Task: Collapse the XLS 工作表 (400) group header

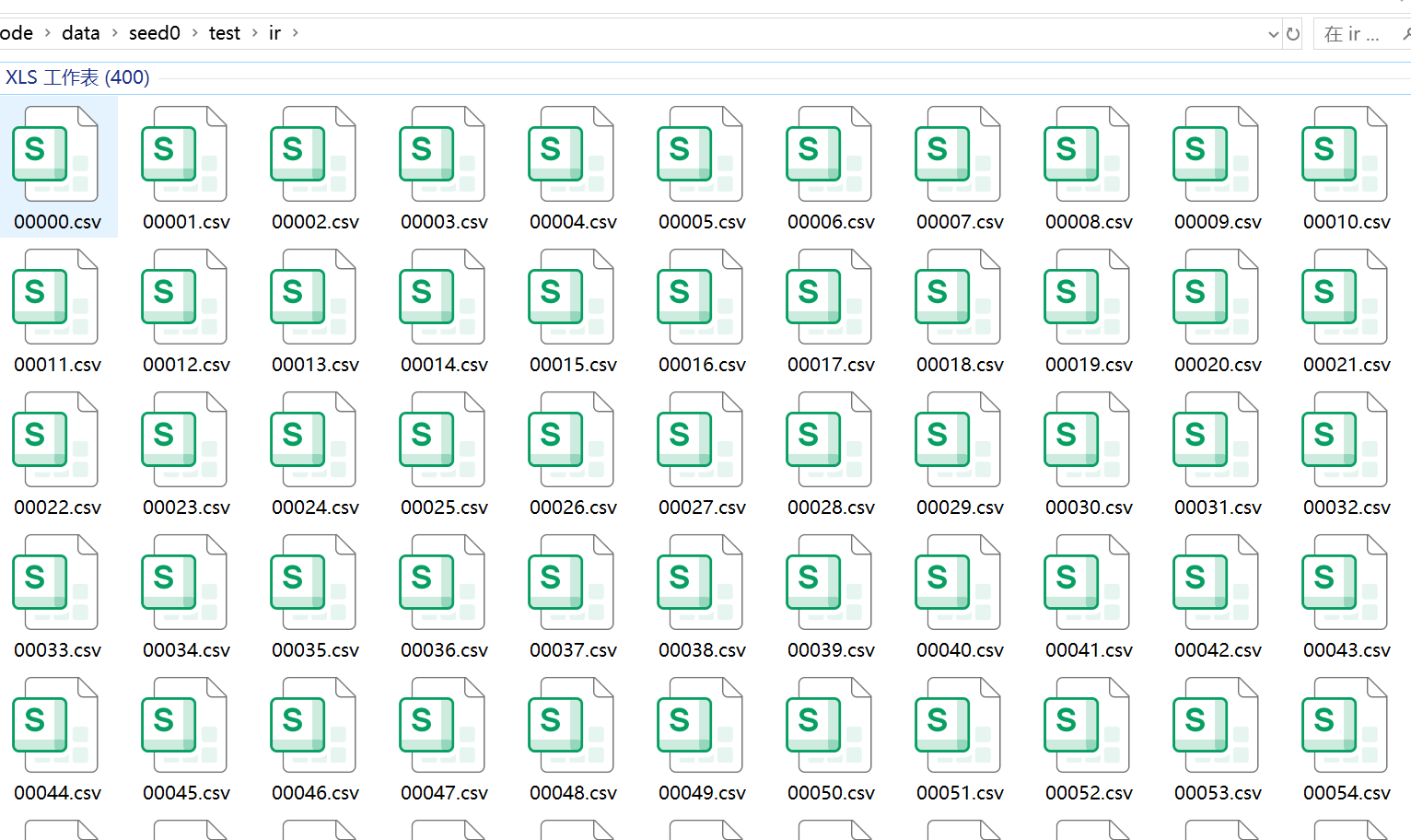Action: [77, 77]
